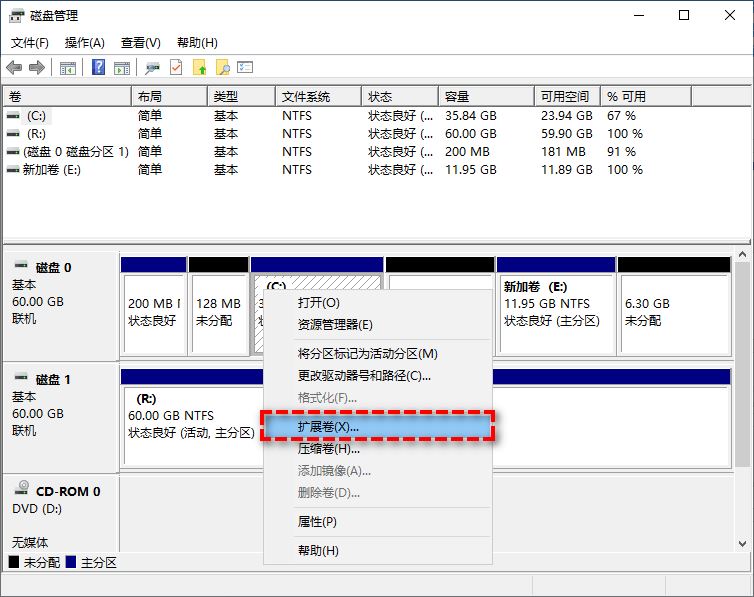Click the show/hide console tree icon
This screenshot has width=754, height=597.
coord(68,68)
